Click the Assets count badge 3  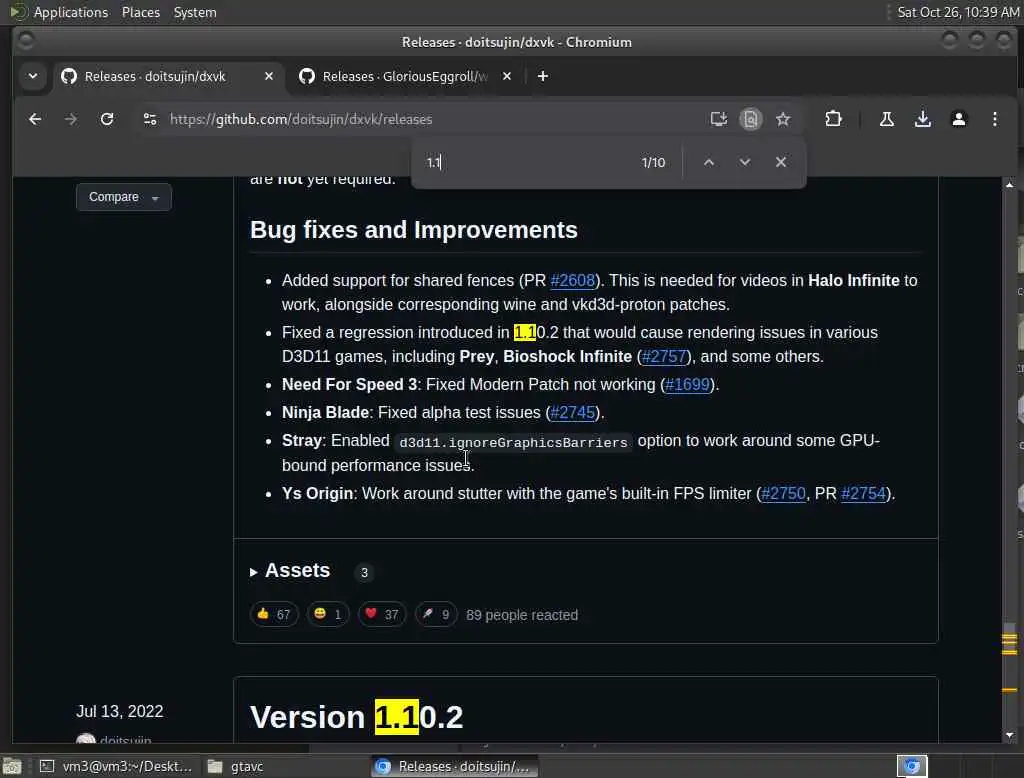364,573
